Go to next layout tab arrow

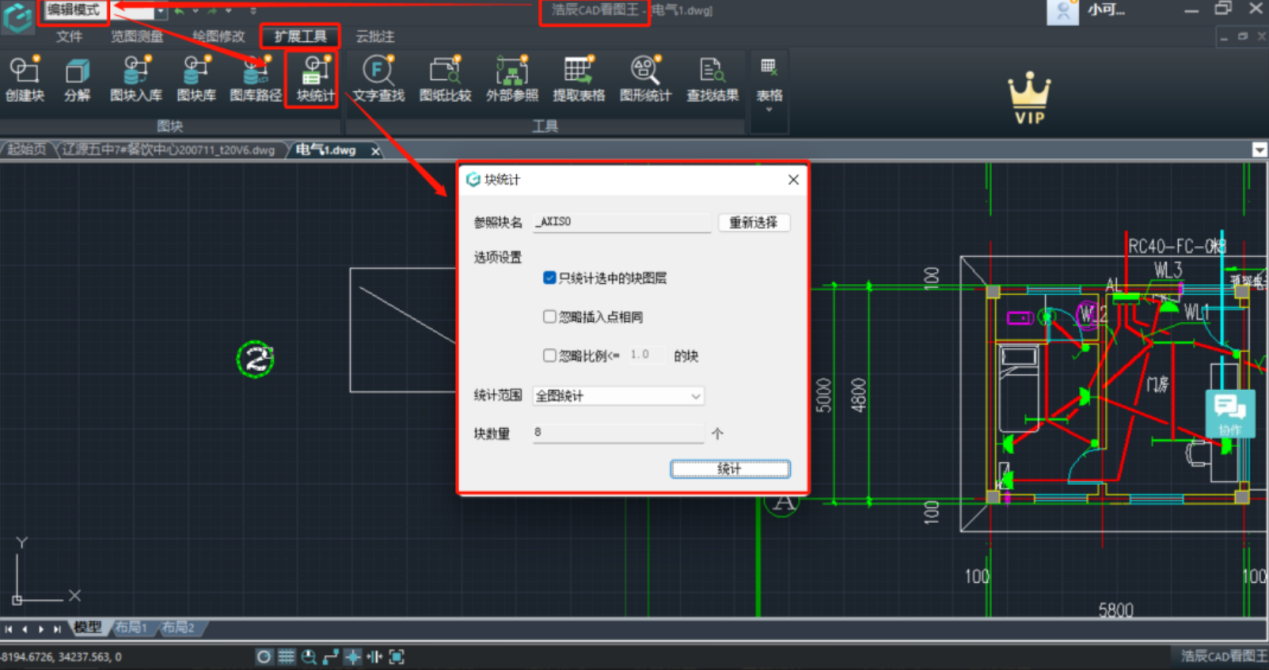tap(41, 629)
